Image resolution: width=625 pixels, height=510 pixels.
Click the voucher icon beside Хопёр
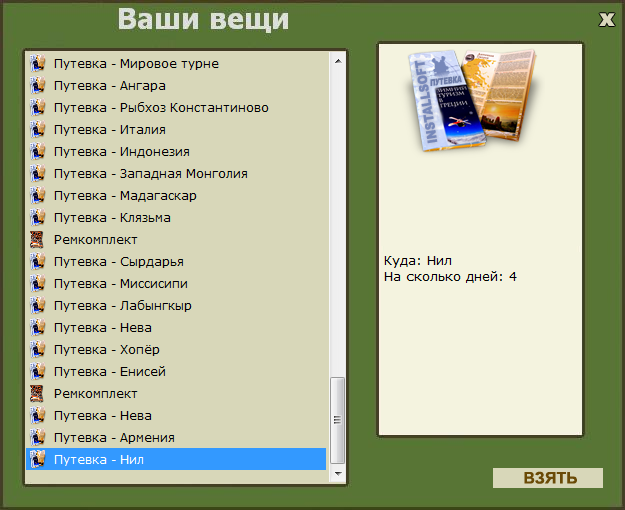click(x=37, y=350)
